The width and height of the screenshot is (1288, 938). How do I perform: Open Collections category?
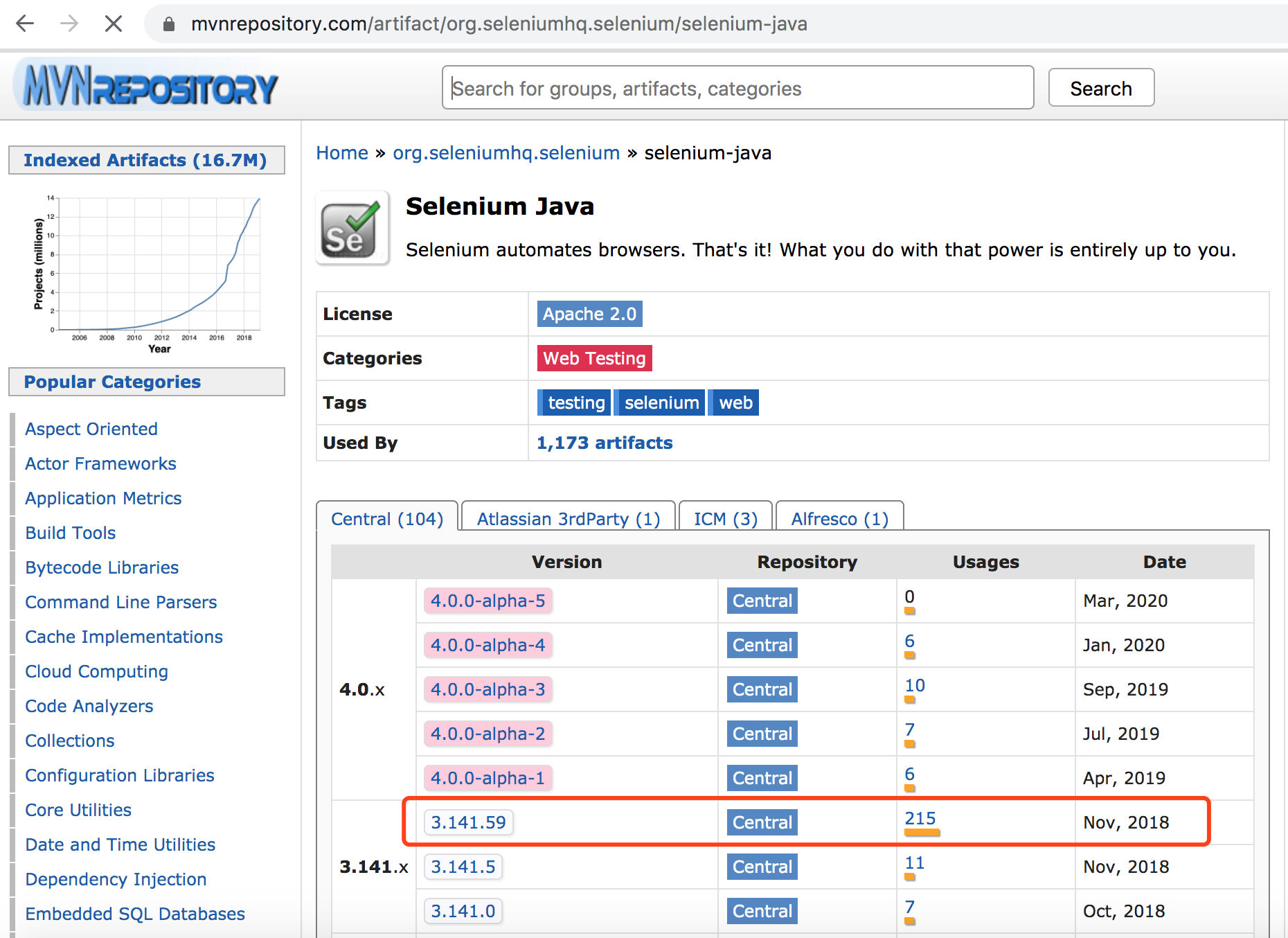[x=70, y=741]
